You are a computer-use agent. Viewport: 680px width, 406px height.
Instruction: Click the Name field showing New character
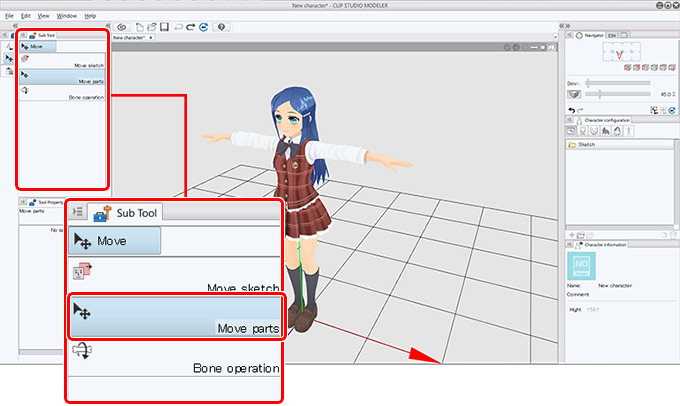(x=615, y=286)
